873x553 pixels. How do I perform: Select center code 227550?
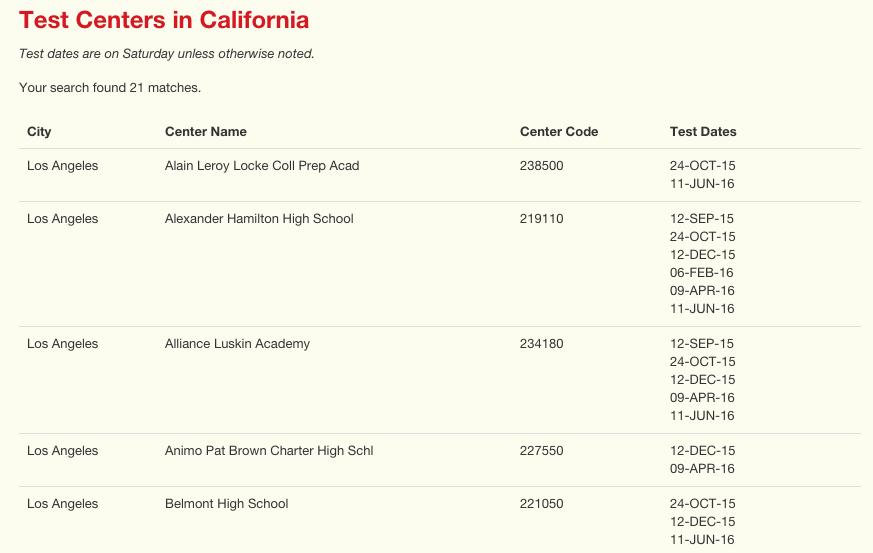coord(541,451)
